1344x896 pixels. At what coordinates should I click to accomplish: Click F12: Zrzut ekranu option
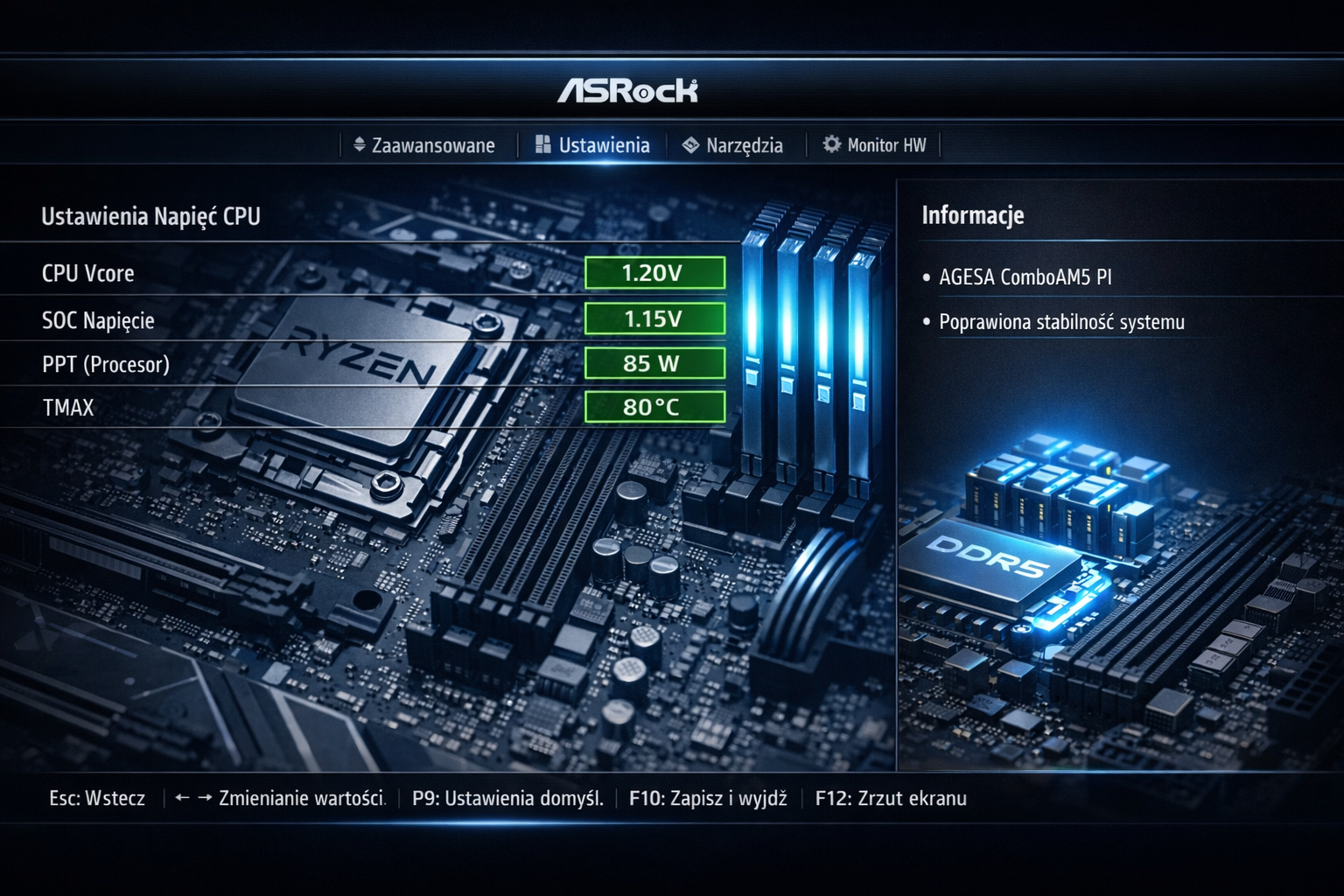coord(891,798)
